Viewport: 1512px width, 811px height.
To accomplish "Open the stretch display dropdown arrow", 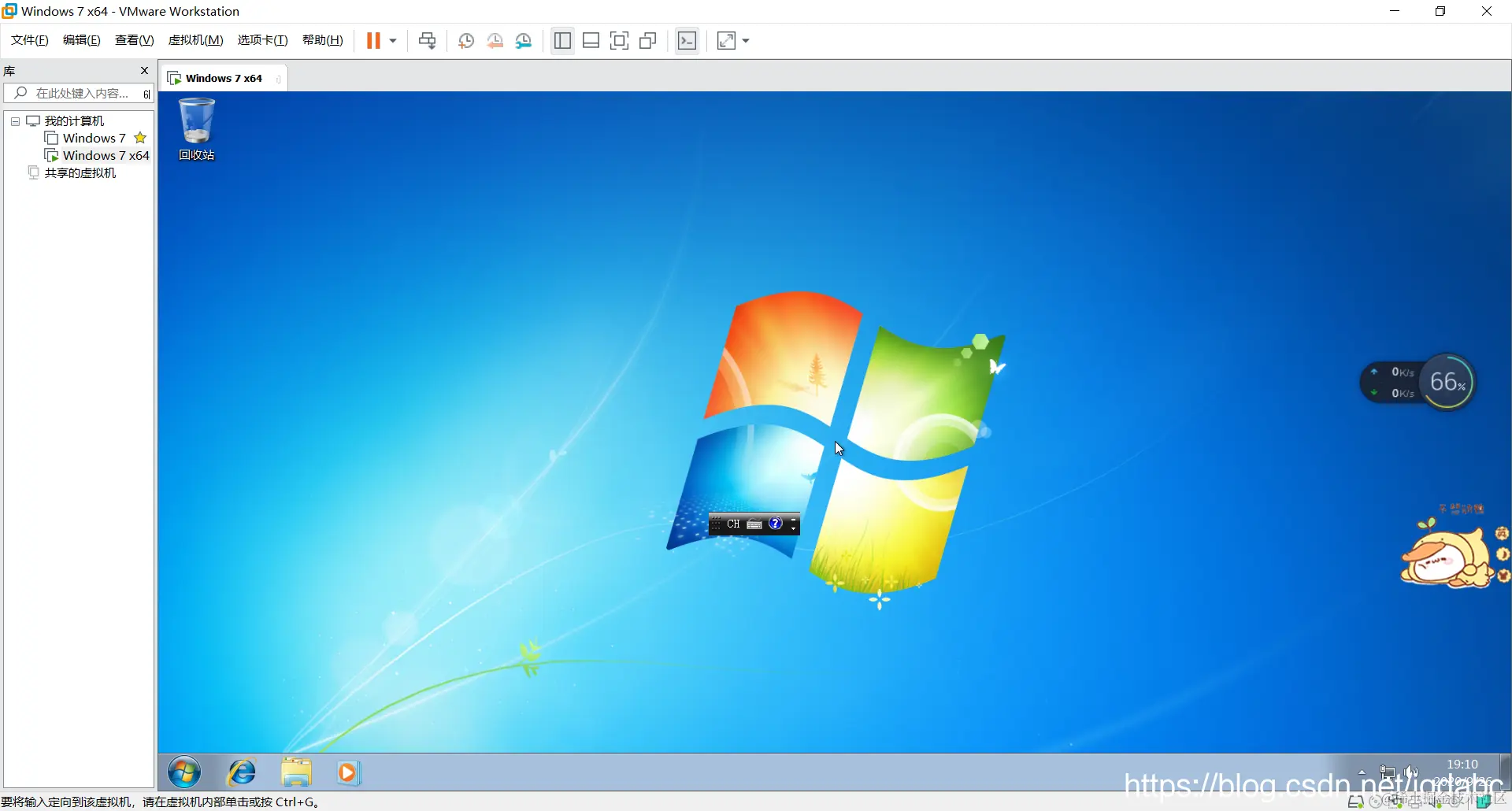I will click(x=746, y=41).
